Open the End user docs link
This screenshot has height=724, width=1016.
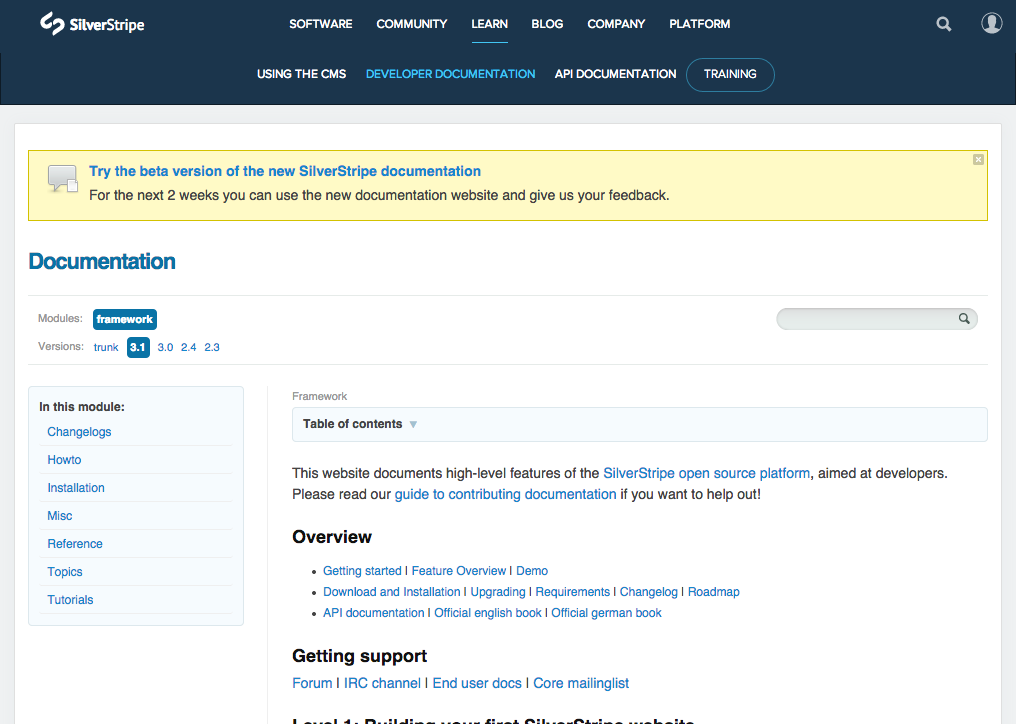pyautogui.click(x=477, y=683)
